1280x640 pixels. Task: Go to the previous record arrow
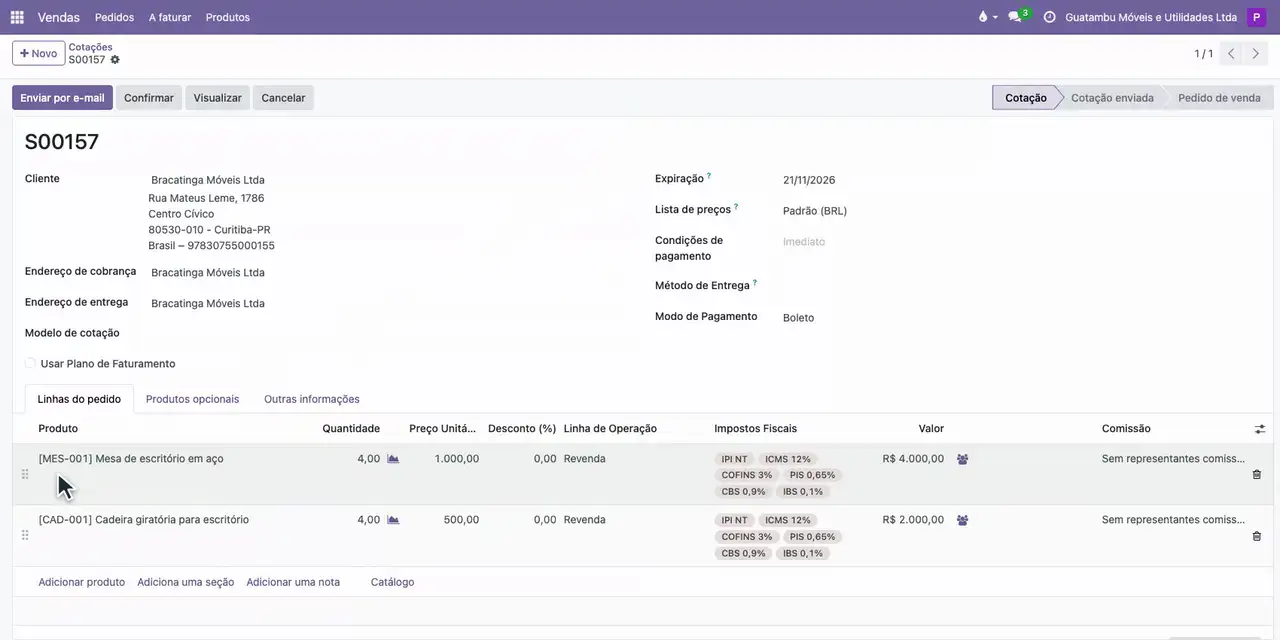tap(1232, 54)
